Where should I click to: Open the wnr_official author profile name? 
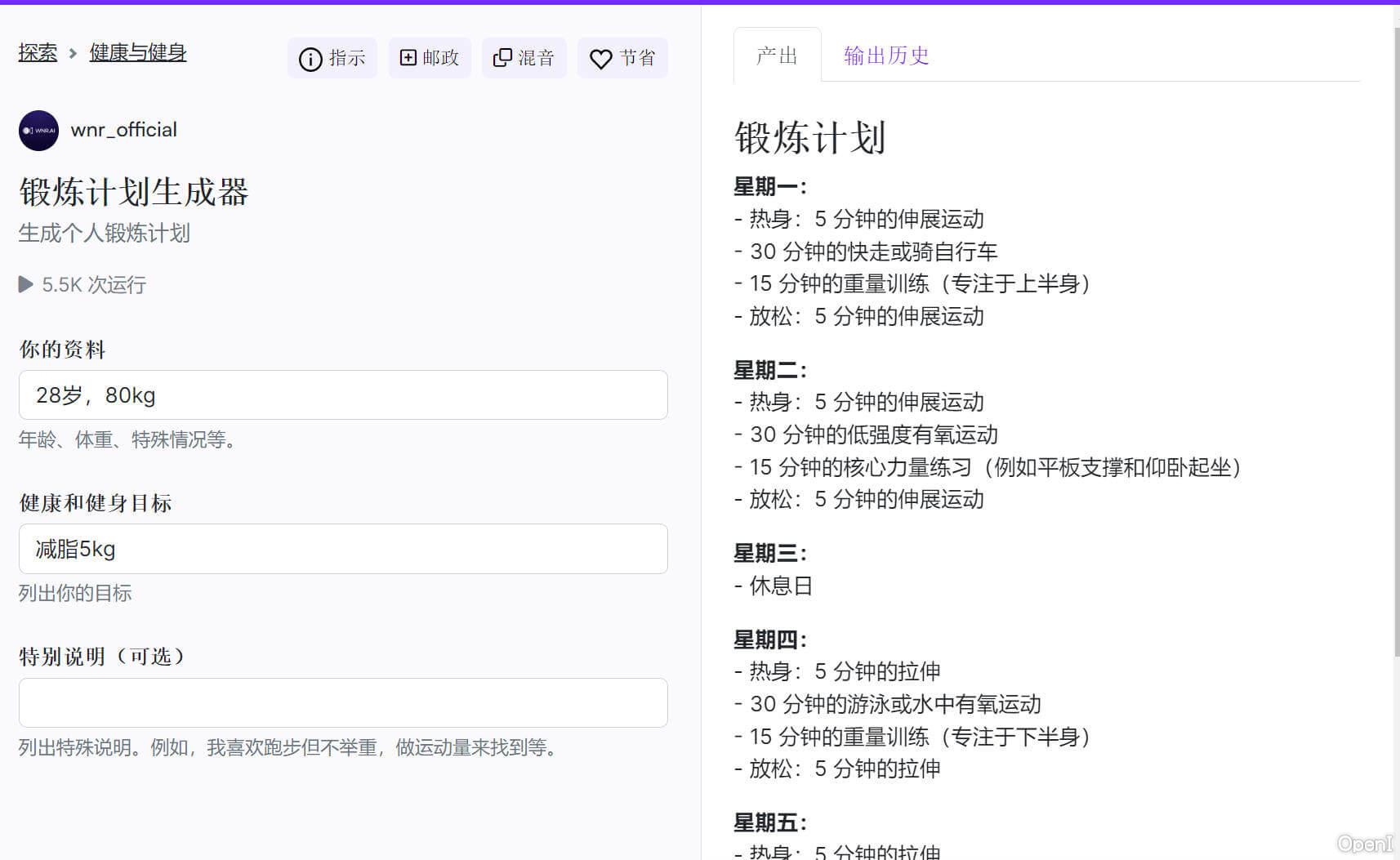123,130
